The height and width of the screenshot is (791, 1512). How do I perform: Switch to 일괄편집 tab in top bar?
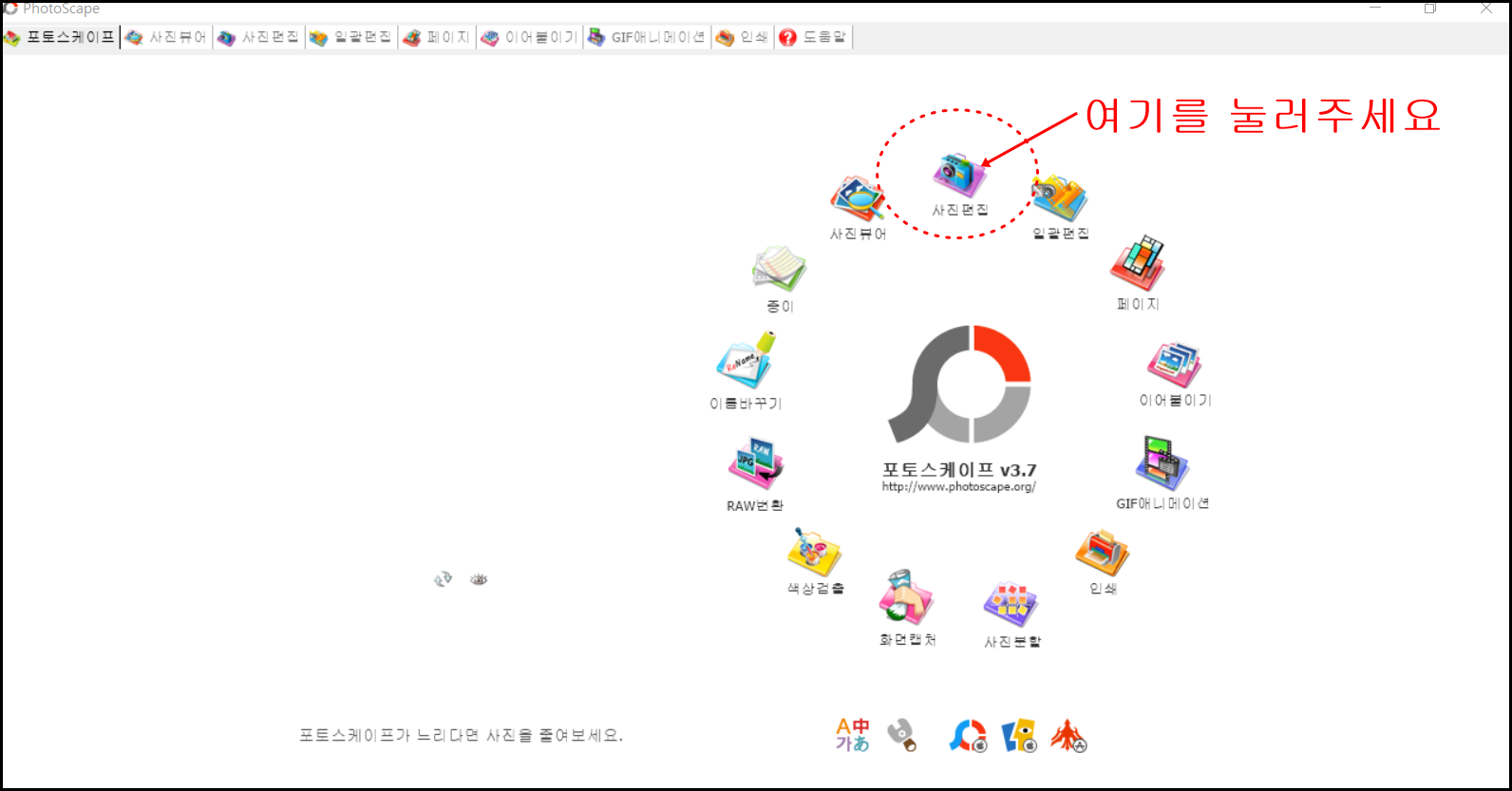pos(350,37)
